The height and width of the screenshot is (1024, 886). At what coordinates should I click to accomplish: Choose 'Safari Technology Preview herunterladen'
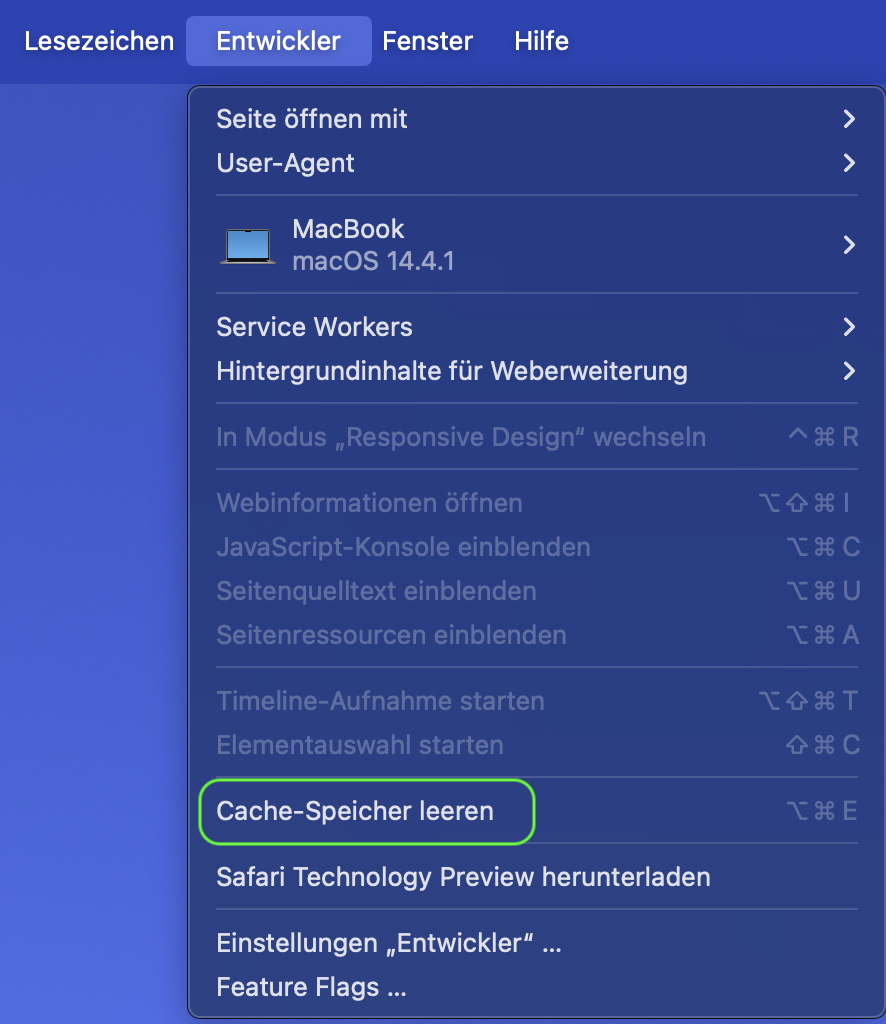coord(463,877)
